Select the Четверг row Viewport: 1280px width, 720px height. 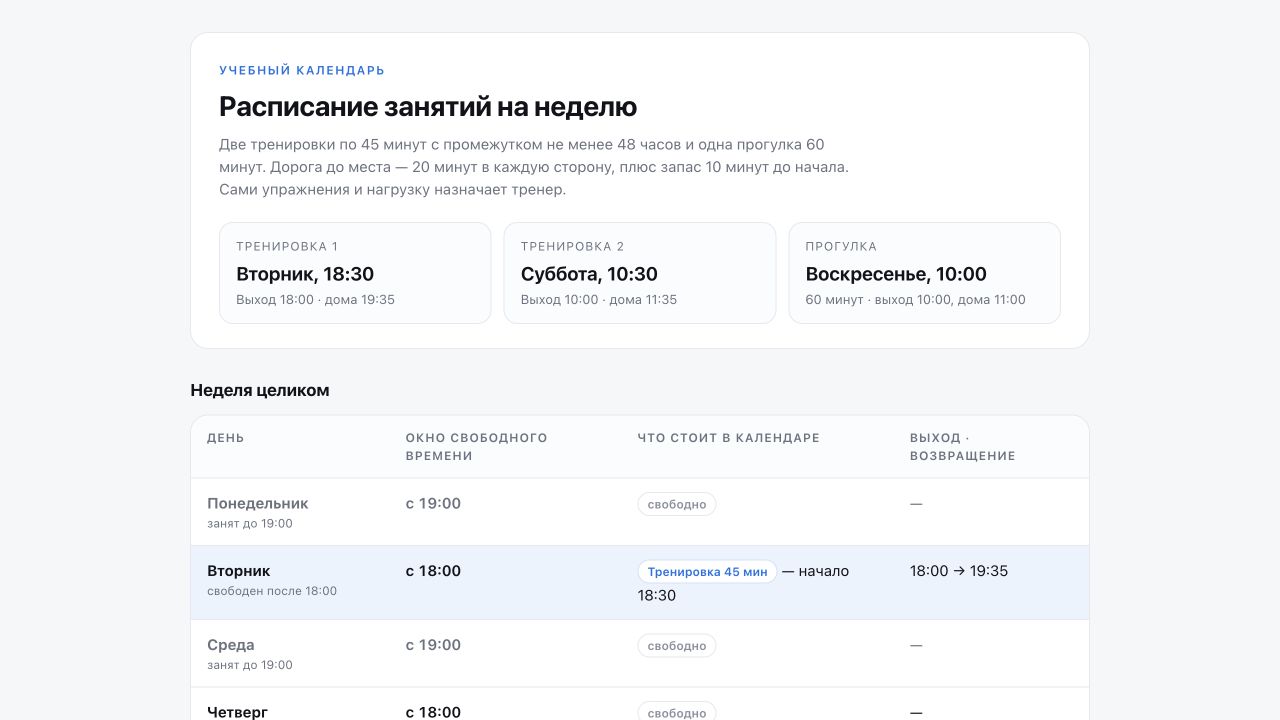[640, 704]
